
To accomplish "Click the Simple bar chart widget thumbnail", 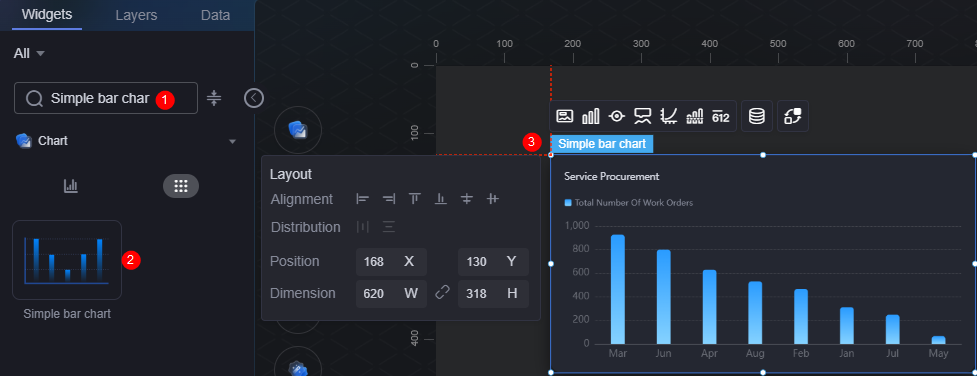I will [x=67, y=260].
